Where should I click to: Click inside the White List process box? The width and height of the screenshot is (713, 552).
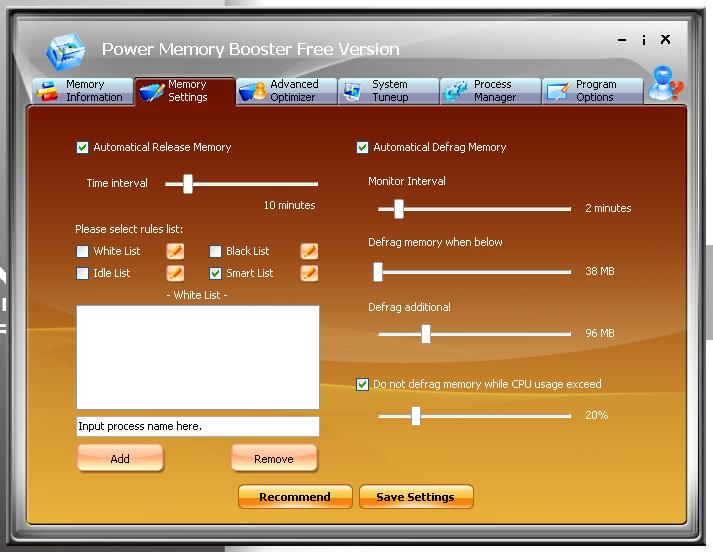click(x=198, y=357)
